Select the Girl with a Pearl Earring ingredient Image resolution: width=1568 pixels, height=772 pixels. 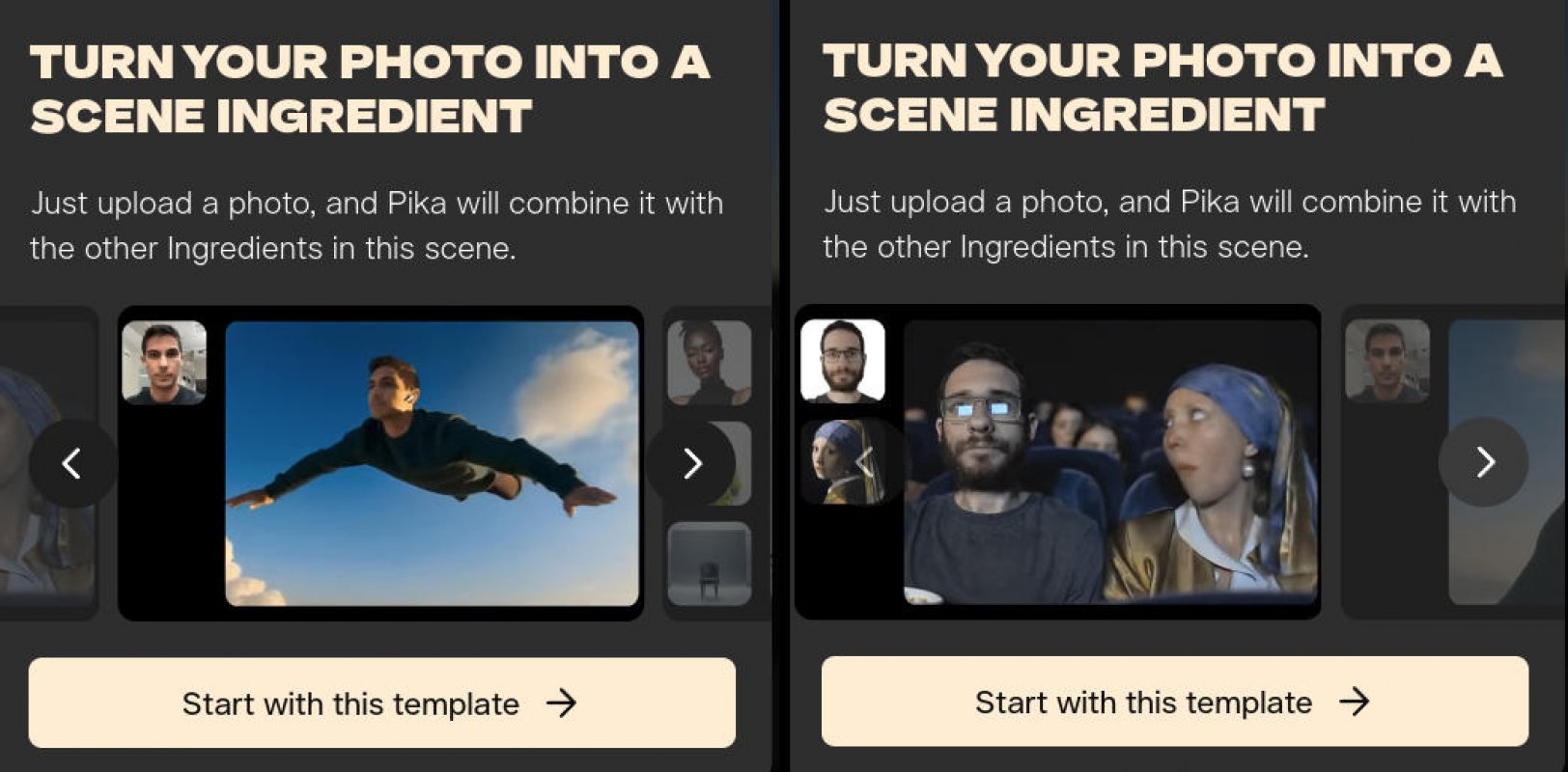pyautogui.click(x=843, y=461)
